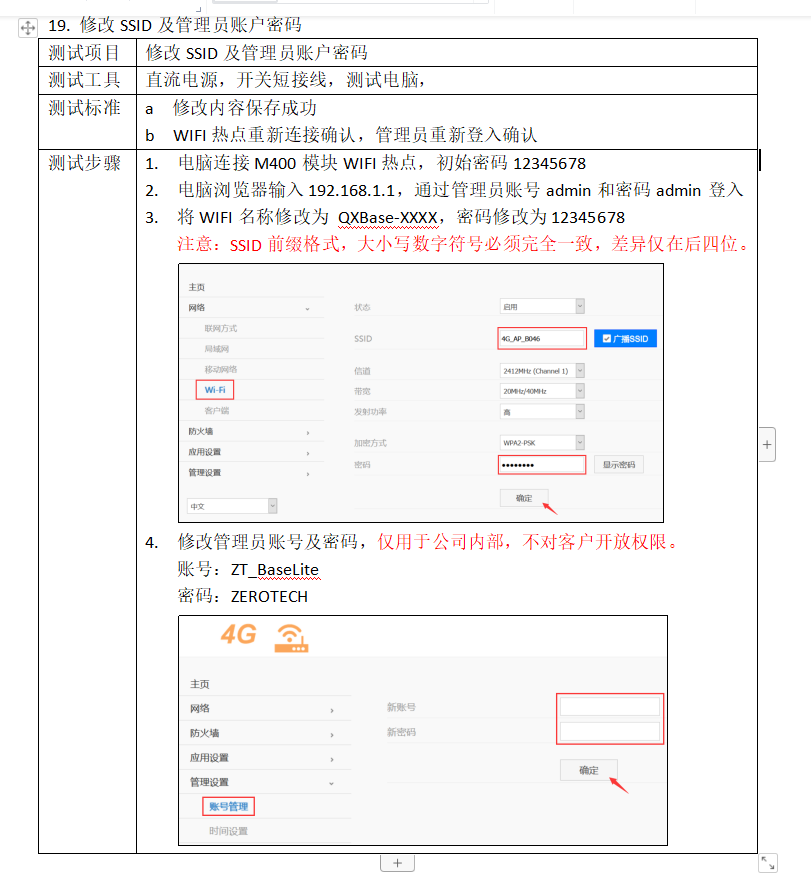Select the 时间设置 menu item
The height and width of the screenshot is (879, 811).
click(228, 831)
